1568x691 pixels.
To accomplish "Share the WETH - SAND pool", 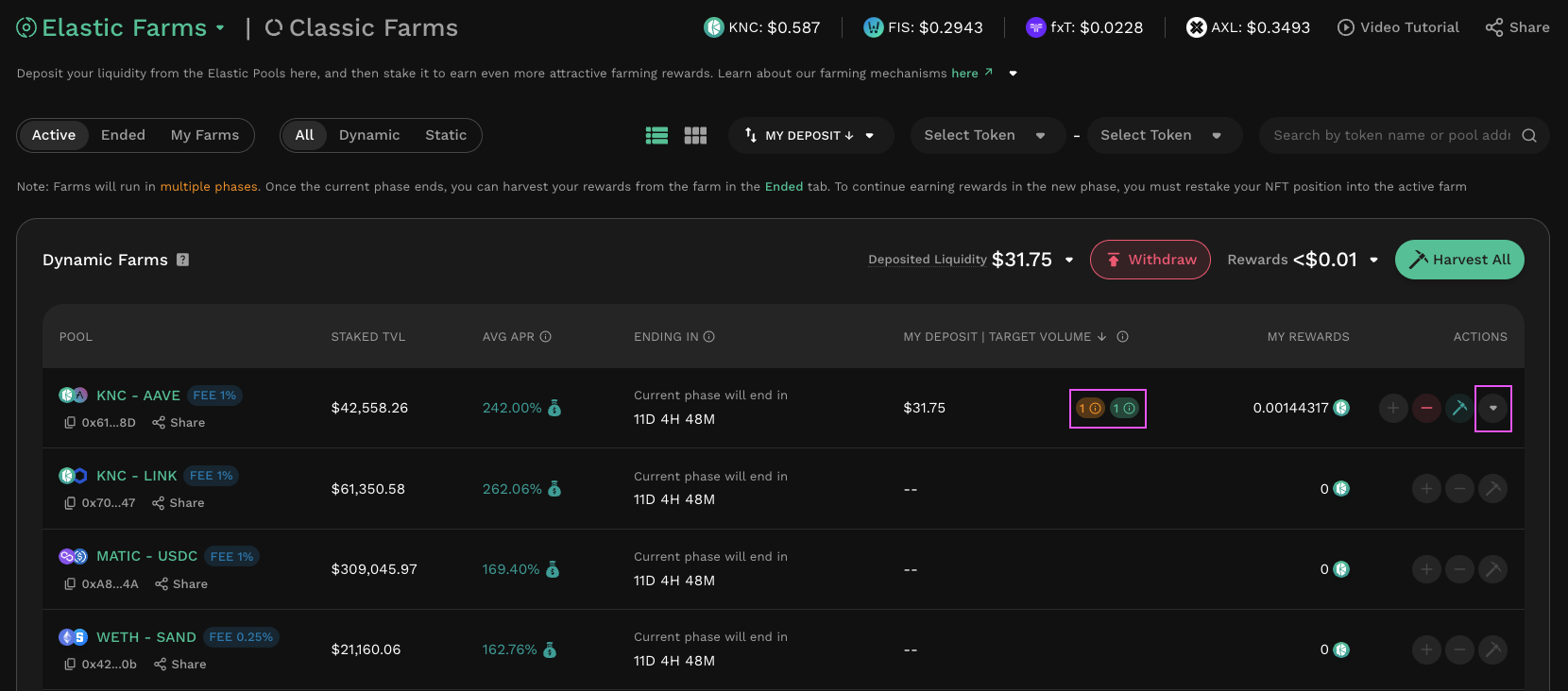I will pyautogui.click(x=179, y=665).
